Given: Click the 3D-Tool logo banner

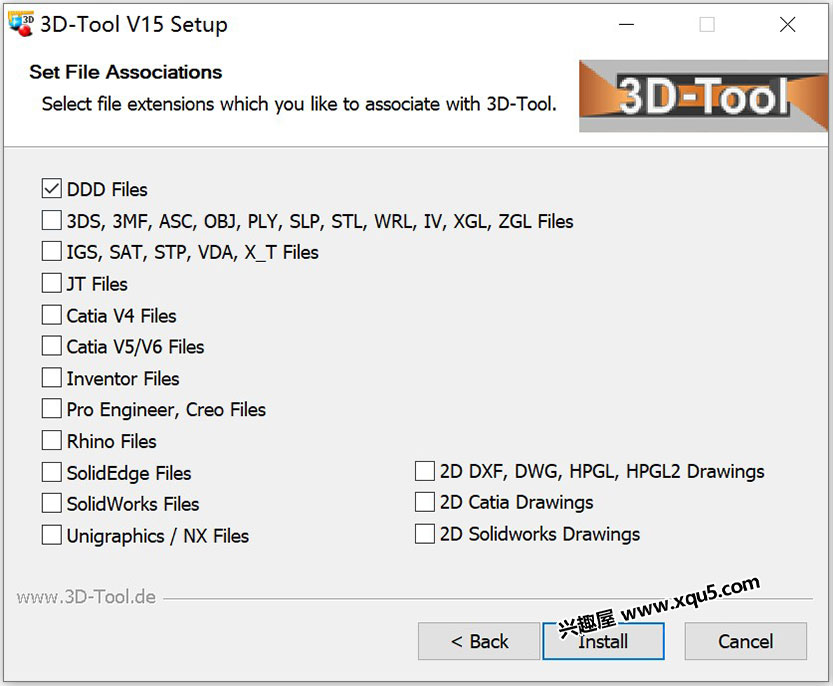Looking at the screenshot, I should tap(703, 96).
